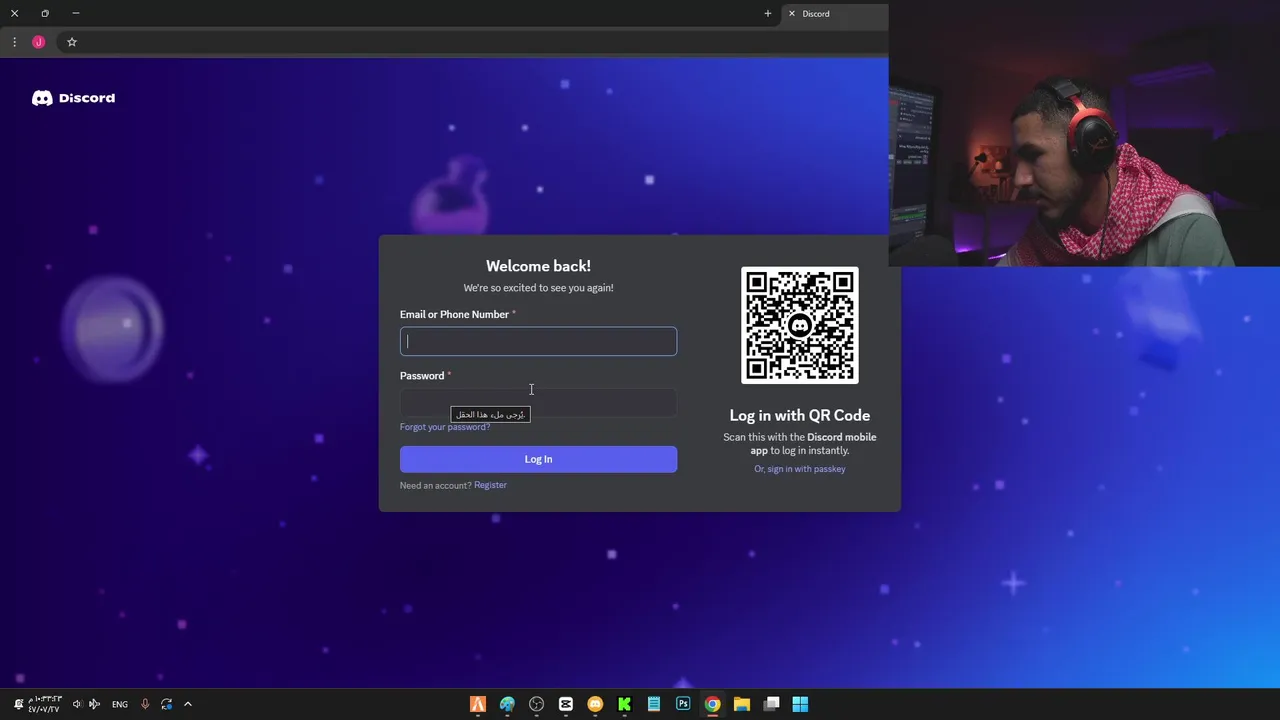Screen dimensions: 1280x720
Task: Click the taskbar volume speaker icon
Action: [77, 704]
